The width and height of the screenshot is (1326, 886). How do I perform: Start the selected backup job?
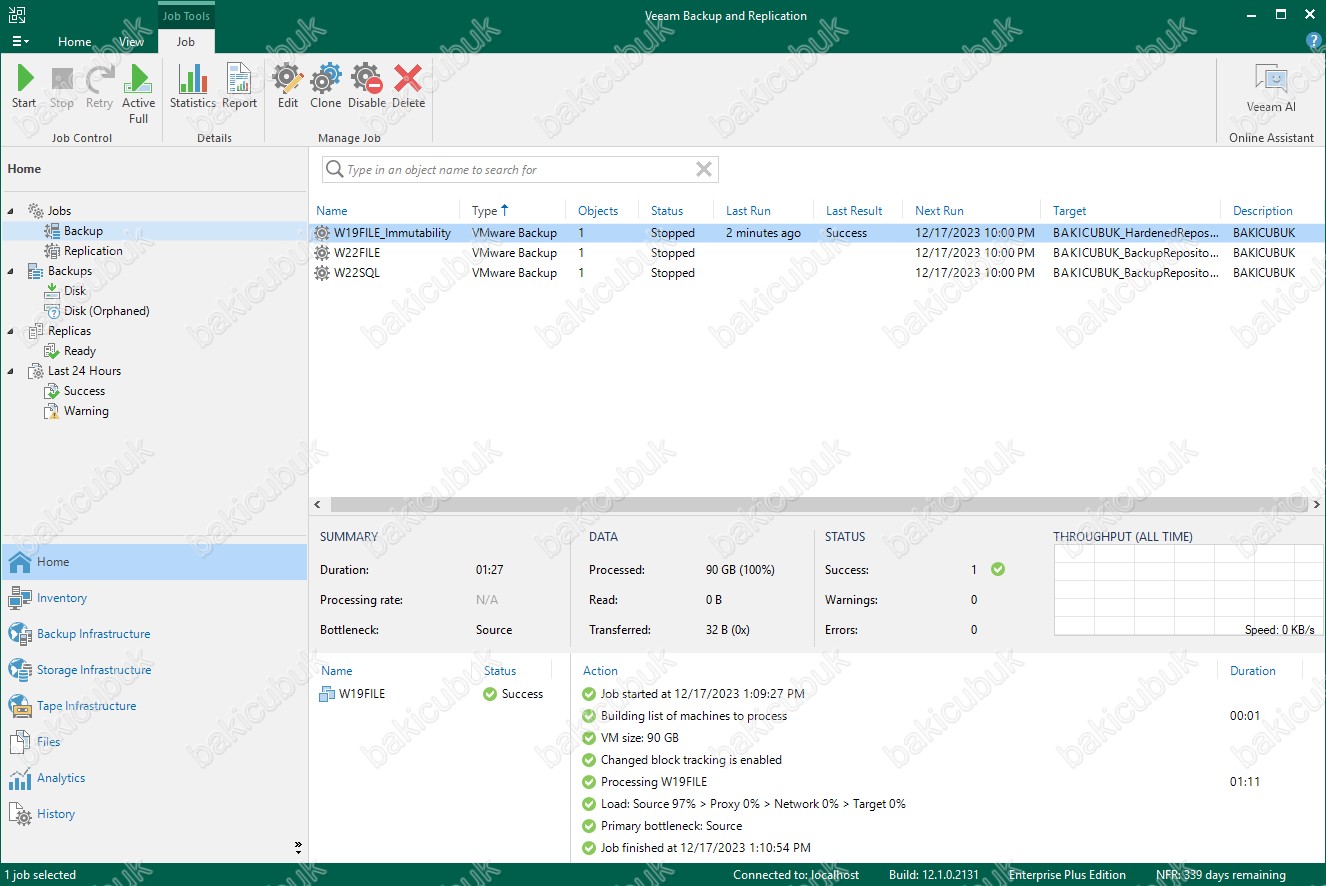(x=24, y=86)
